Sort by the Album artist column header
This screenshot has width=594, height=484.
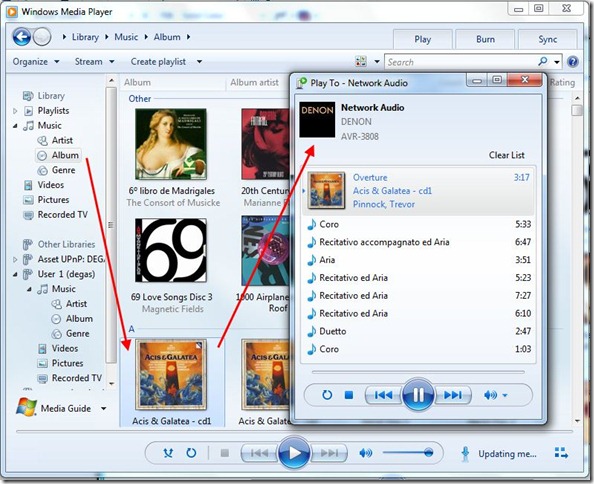coord(254,82)
